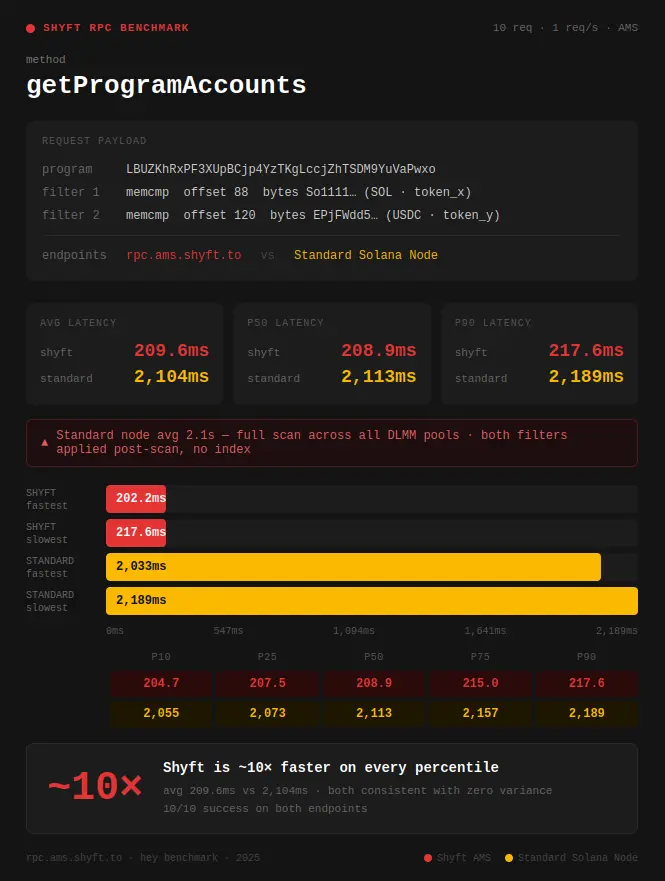
Task: Click the SHYFT slowest 217.6ms red bar
Action: click(x=136, y=533)
